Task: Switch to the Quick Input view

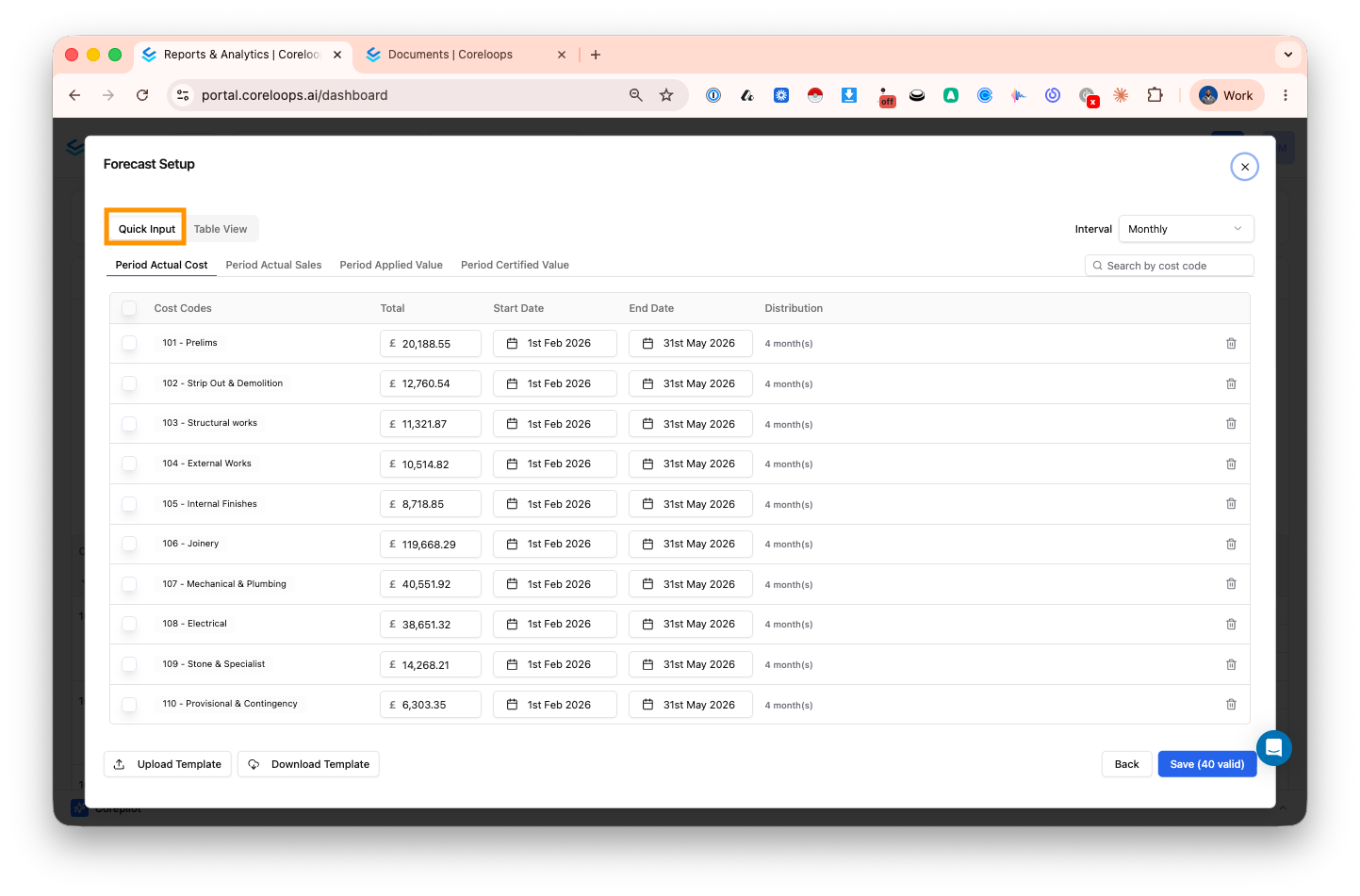Action: point(146,229)
